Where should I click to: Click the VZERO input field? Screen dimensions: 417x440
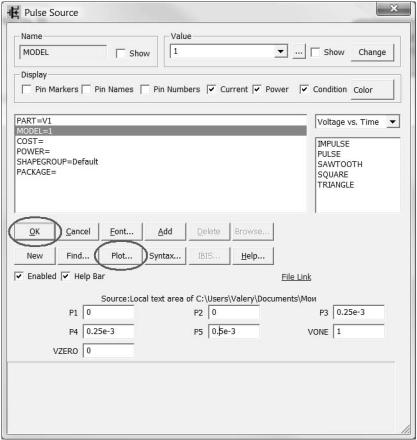[109, 351]
